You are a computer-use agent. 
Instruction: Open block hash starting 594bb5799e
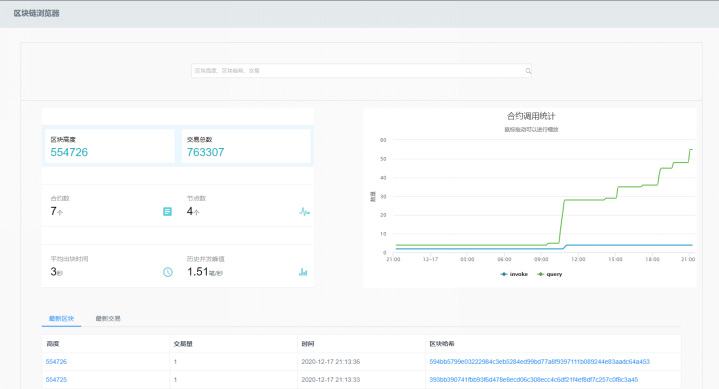click(x=539, y=361)
